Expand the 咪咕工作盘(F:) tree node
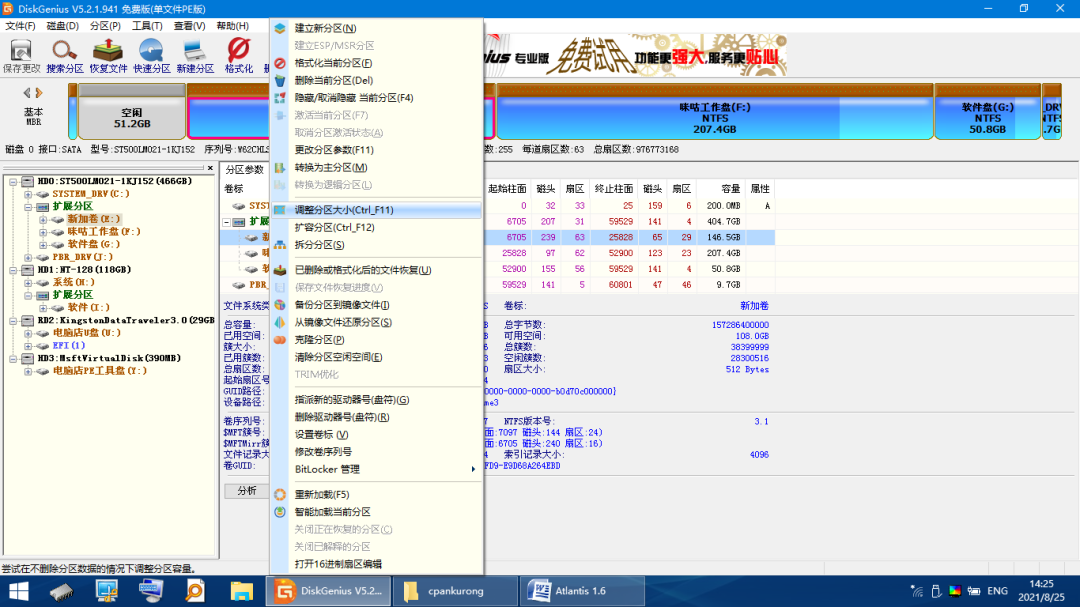Image resolution: width=1080 pixels, height=607 pixels. (x=43, y=232)
